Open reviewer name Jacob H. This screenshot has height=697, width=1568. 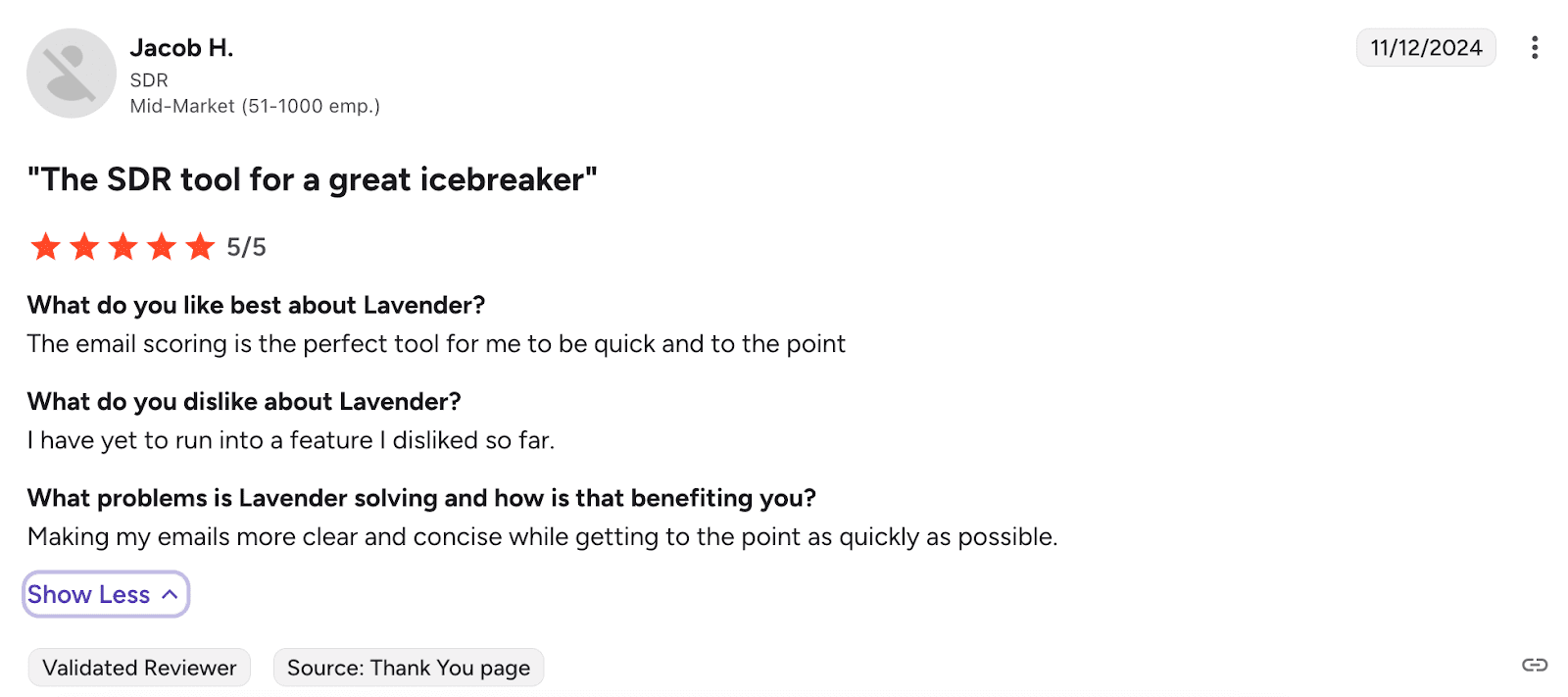tap(181, 48)
